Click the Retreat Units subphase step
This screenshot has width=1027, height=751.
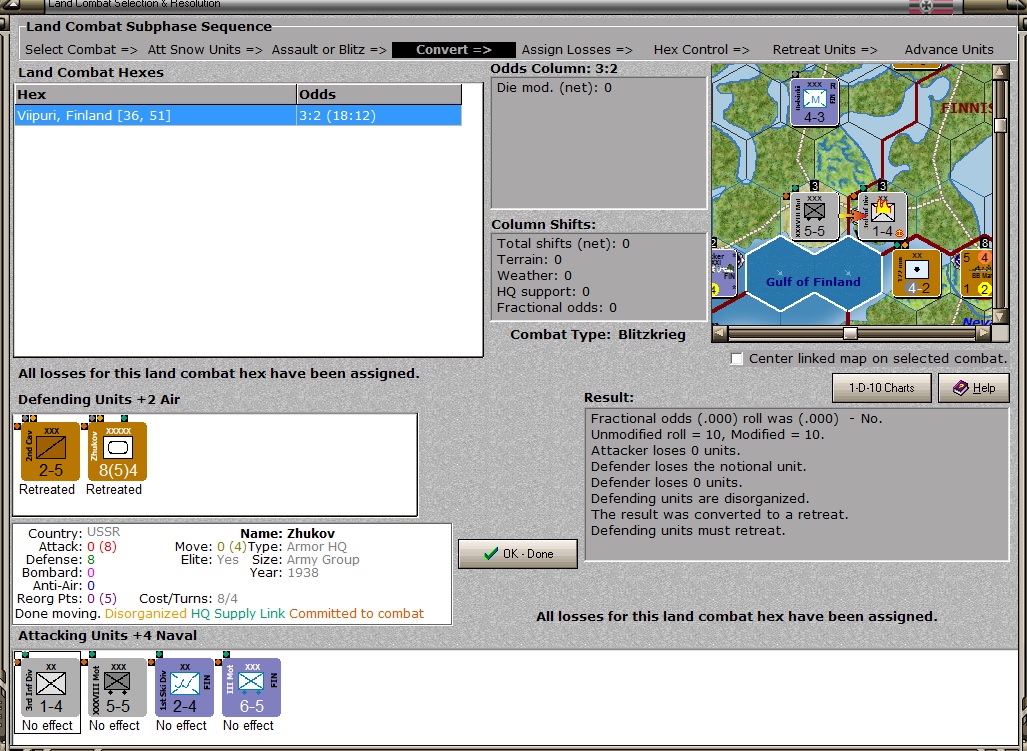click(x=825, y=50)
